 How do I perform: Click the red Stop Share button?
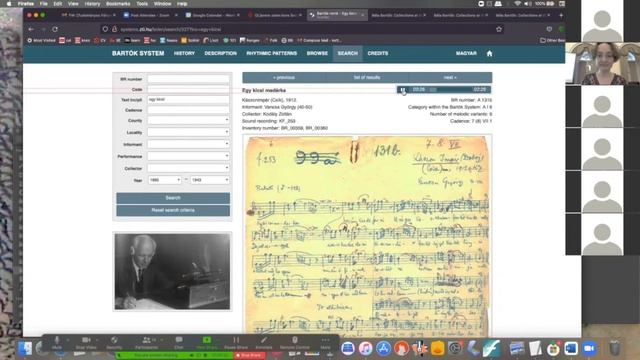pyautogui.click(x=249, y=356)
